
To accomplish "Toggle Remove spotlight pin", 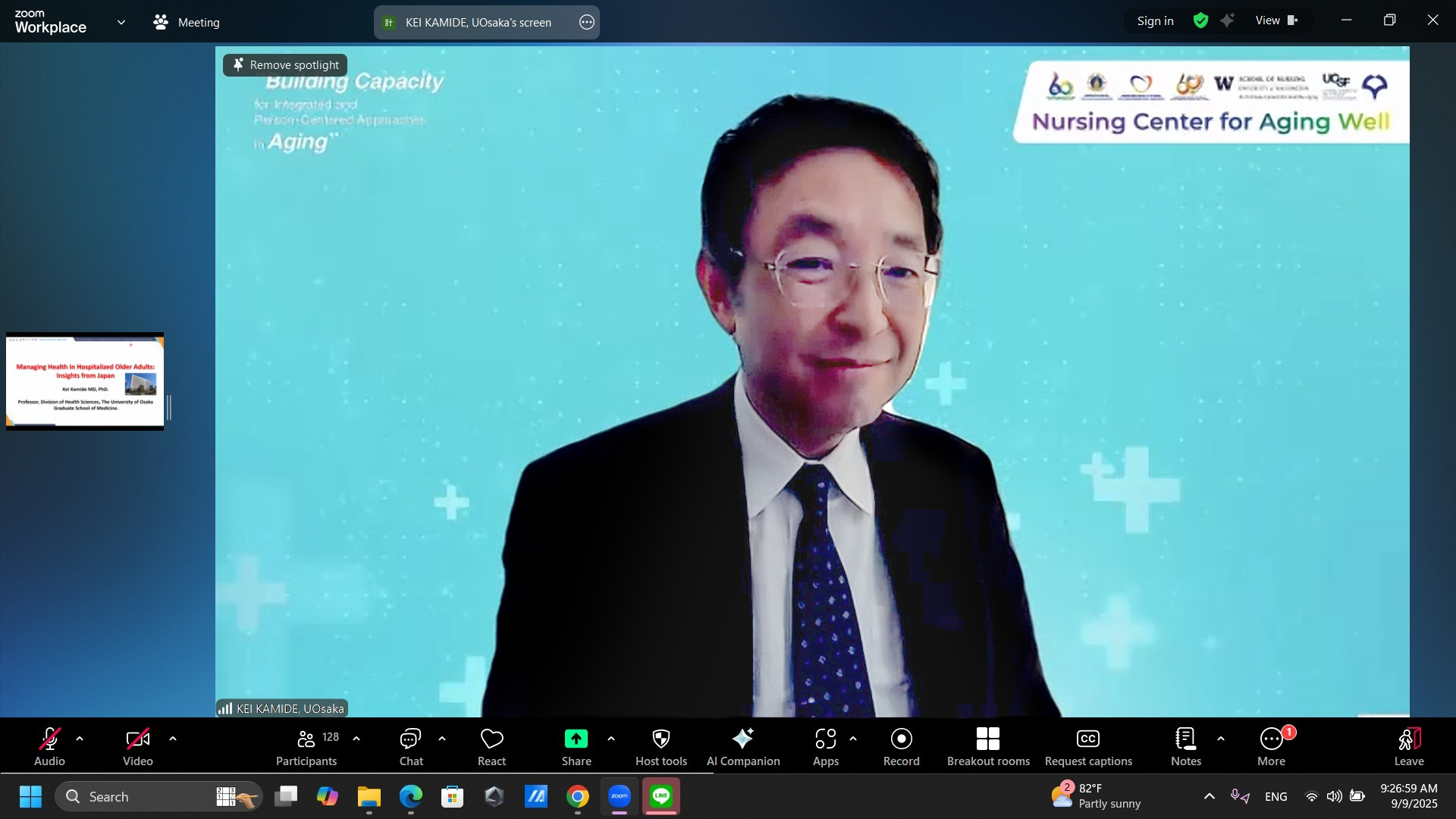I will click(285, 65).
